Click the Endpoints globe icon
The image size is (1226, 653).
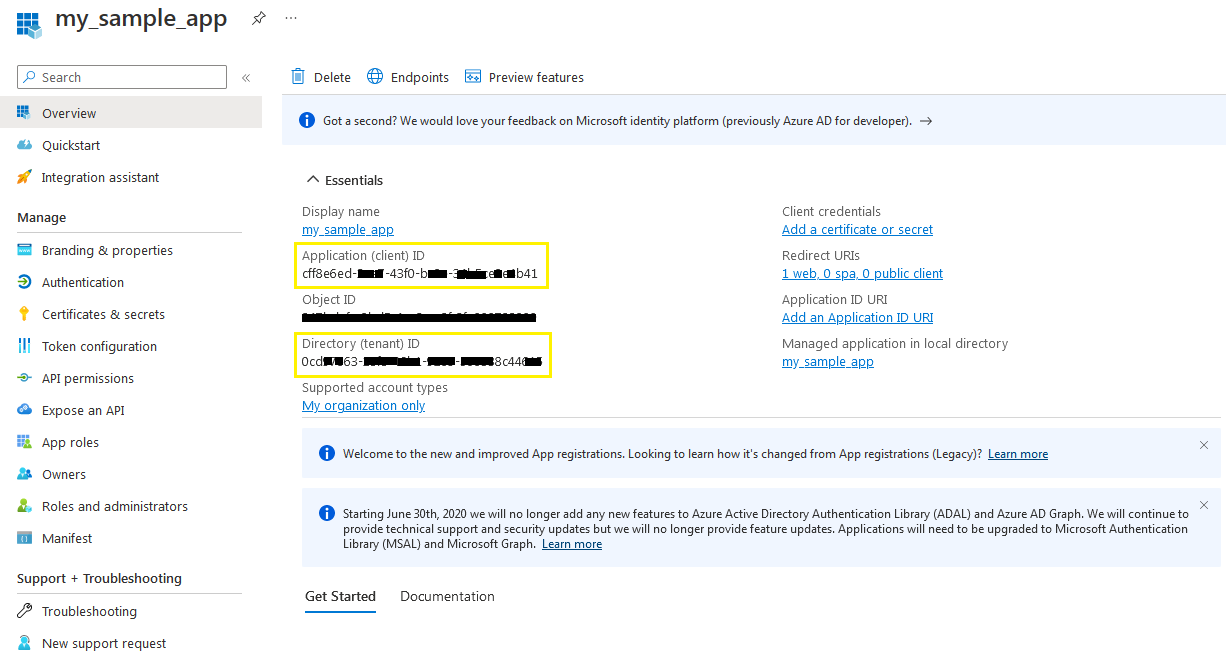point(375,77)
